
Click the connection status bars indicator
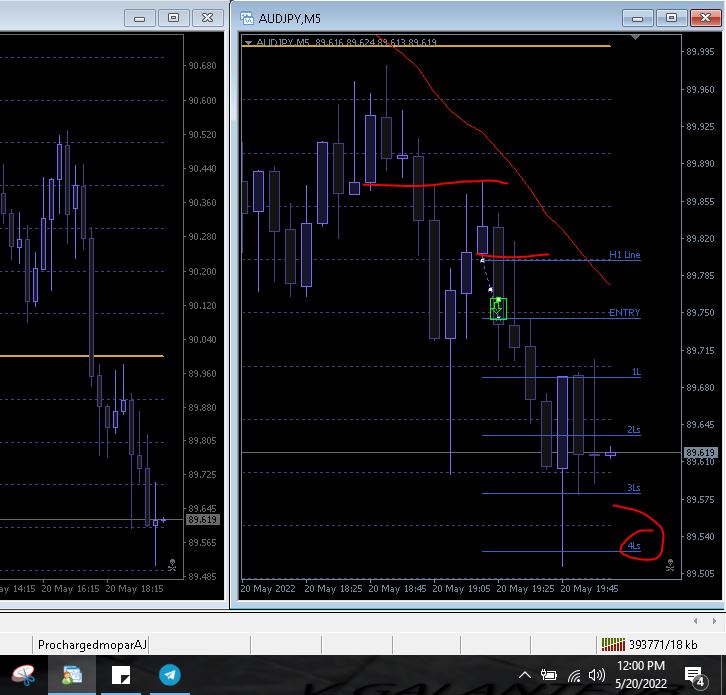613,645
